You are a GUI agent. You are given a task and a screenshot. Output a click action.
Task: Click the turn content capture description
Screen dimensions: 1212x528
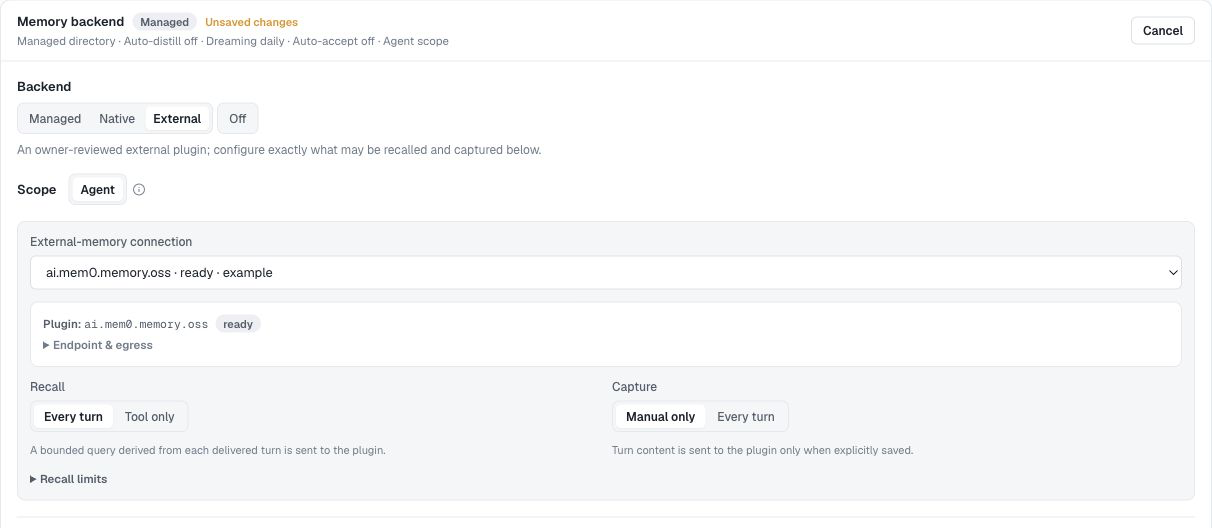click(762, 450)
